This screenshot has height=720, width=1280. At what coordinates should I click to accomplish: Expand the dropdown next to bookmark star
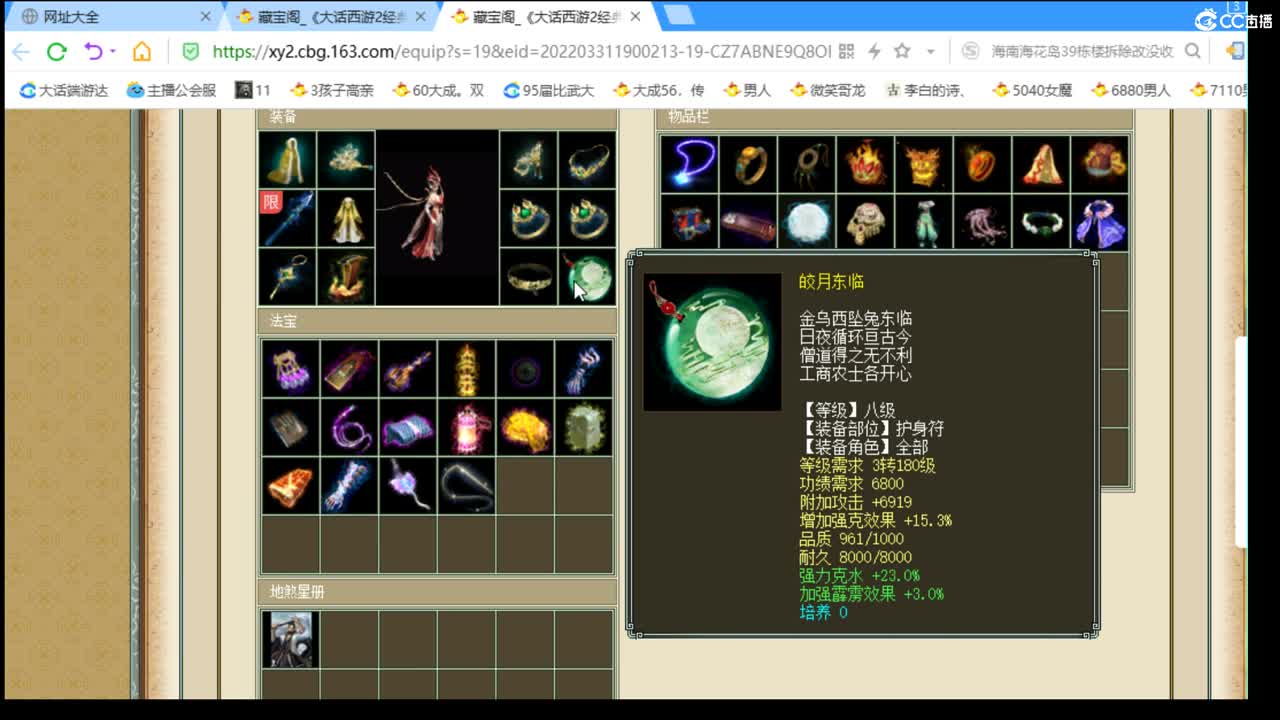tap(930, 51)
